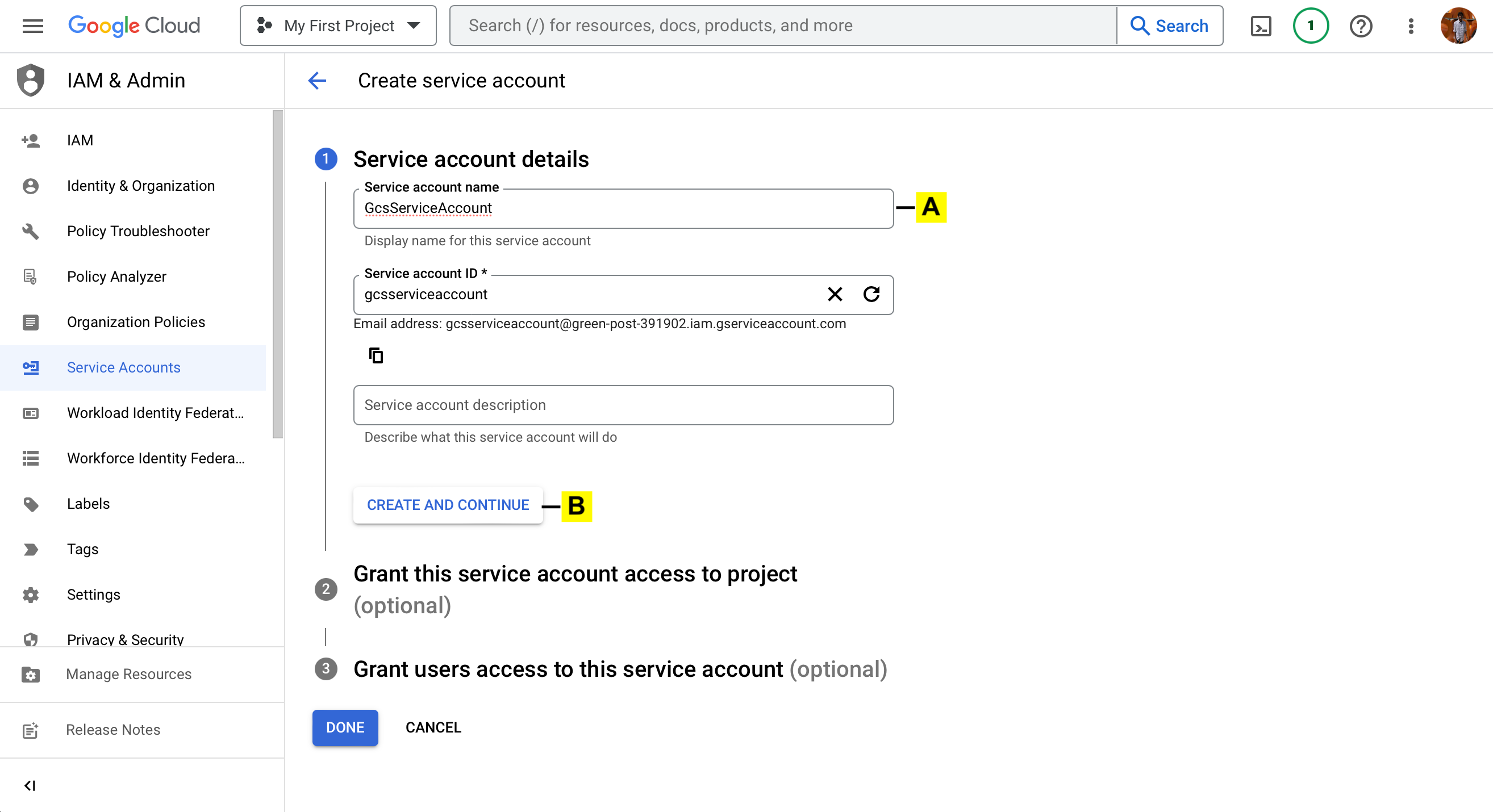Viewport: 1493px width, 812px height.
Task: Click the blue Done button
Action: coord(345,727)
